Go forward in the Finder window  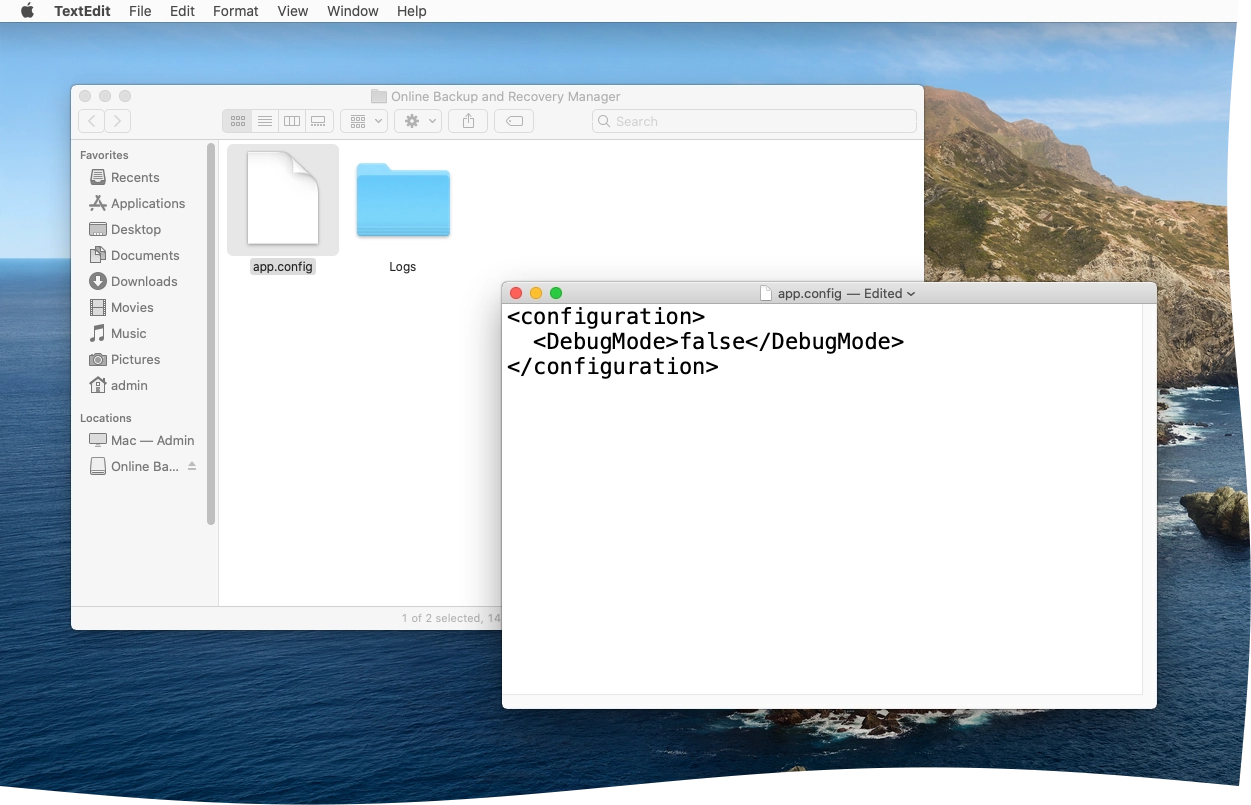[x=118, y=121]
